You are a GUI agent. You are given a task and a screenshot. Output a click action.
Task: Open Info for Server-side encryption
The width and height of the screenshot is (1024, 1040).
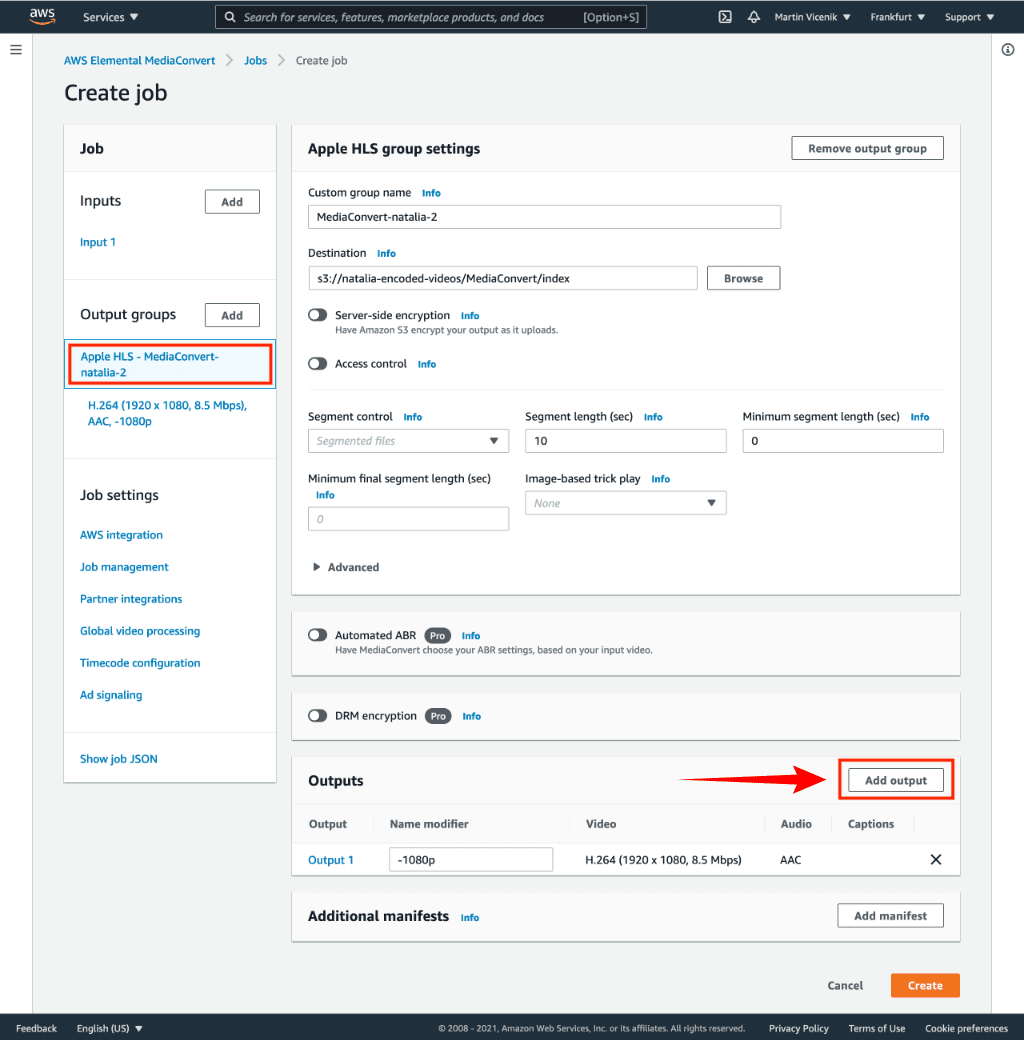pyautogui.click(x=470, y=316)
